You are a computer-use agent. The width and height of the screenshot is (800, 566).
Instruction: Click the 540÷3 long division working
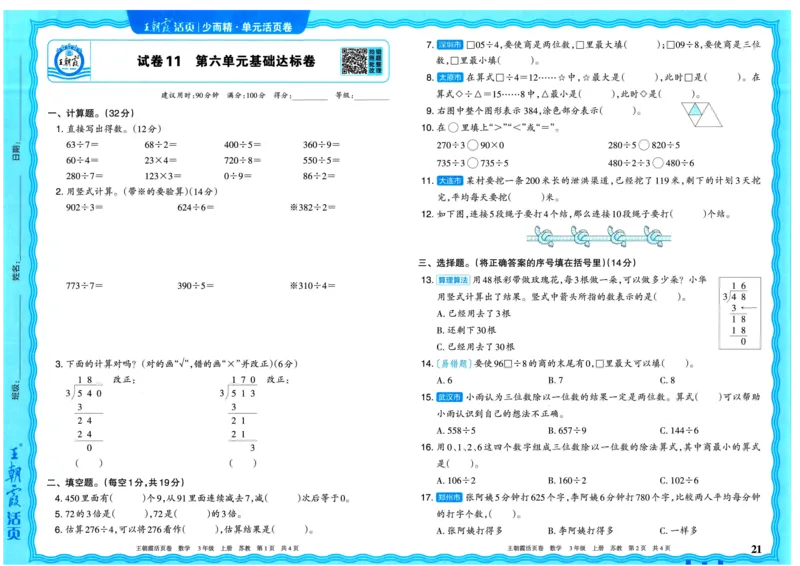[x=85, y=414]
